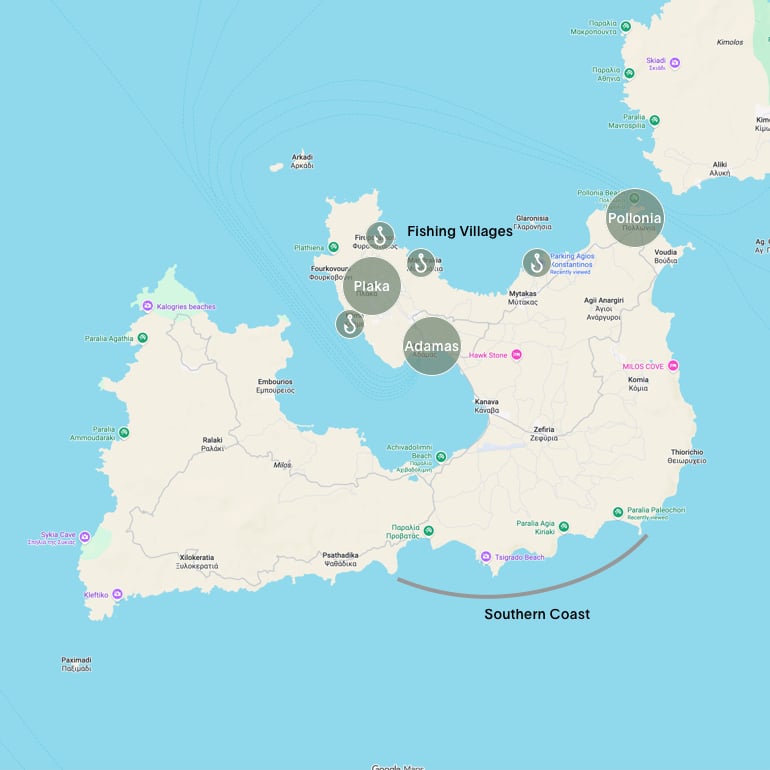The image size is (770, 770).
Task: Click the Plathiena beach marker icon
Action: [x=333, y=247]
